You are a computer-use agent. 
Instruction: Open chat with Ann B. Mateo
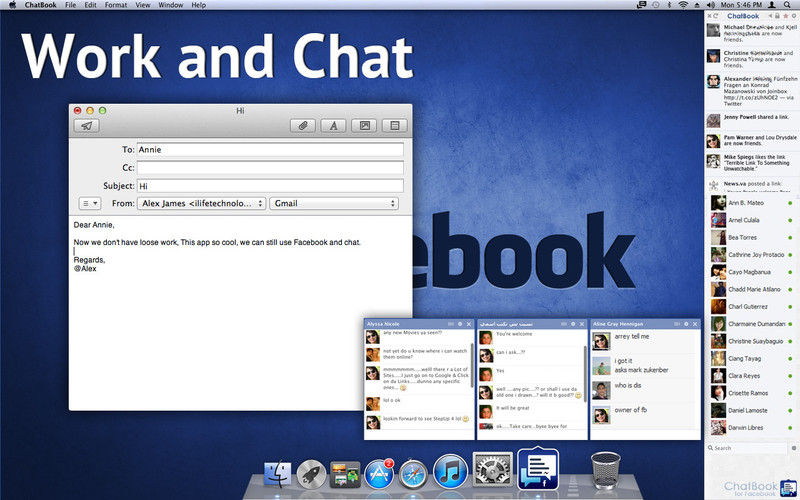(x=752, y=203)
